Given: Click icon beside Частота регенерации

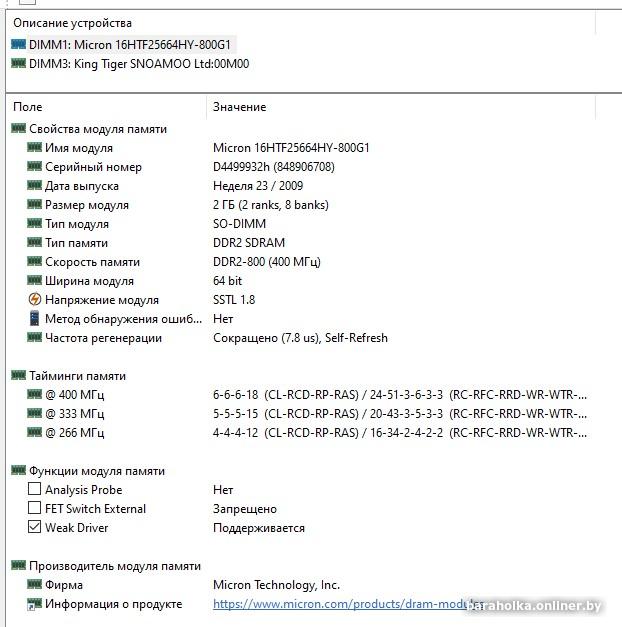Looking at the screenshot, I should pos(34,337).
